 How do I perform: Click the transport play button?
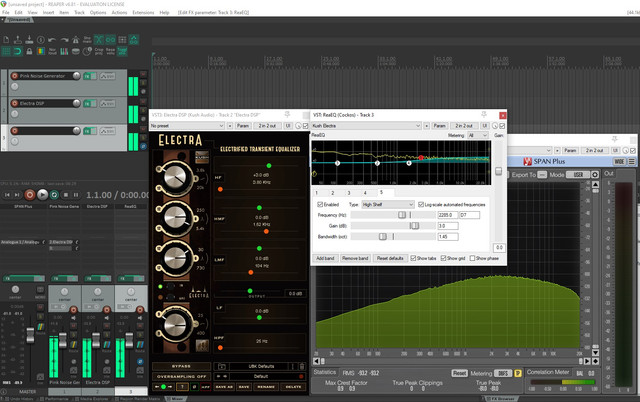coord(42,195)
